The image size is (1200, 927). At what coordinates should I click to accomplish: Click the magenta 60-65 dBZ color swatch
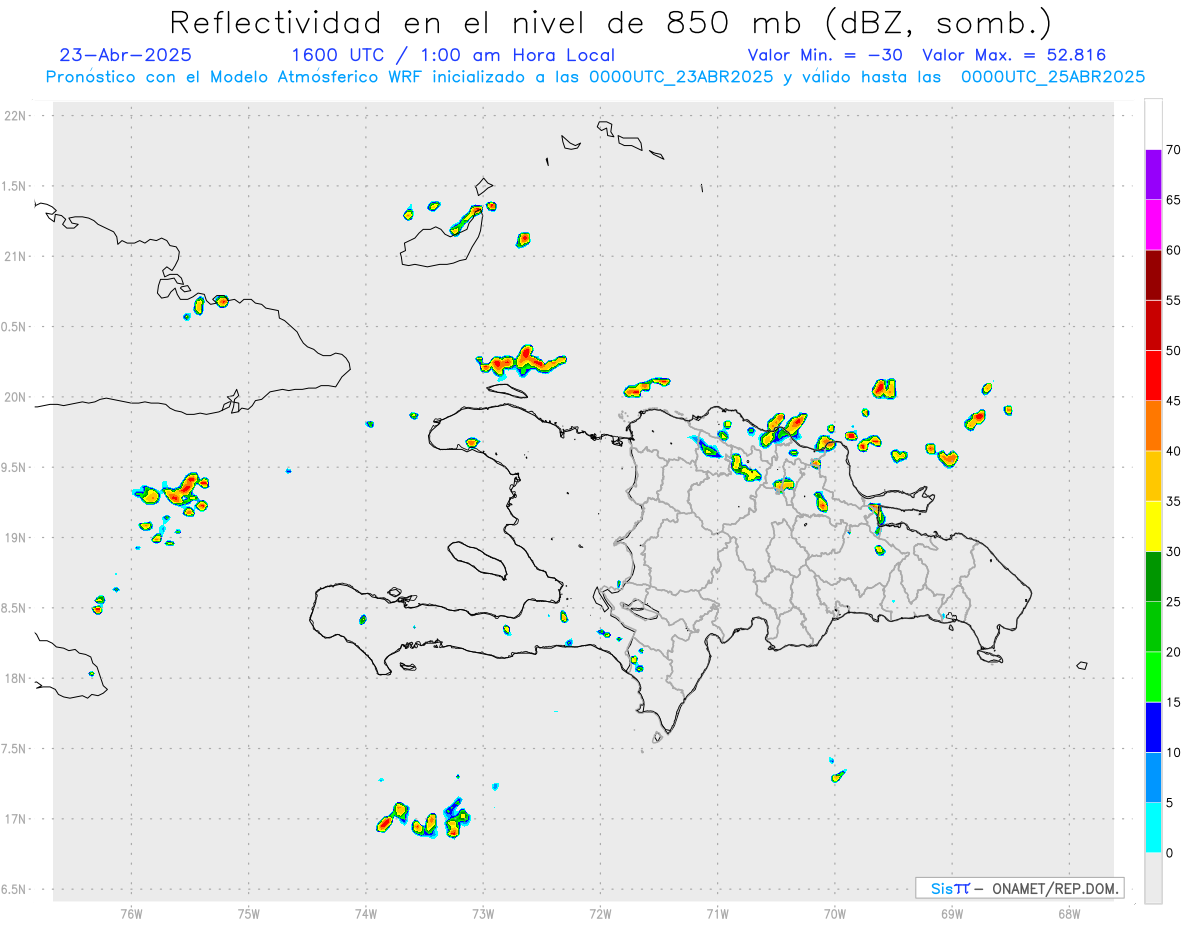pos(1153,225)
